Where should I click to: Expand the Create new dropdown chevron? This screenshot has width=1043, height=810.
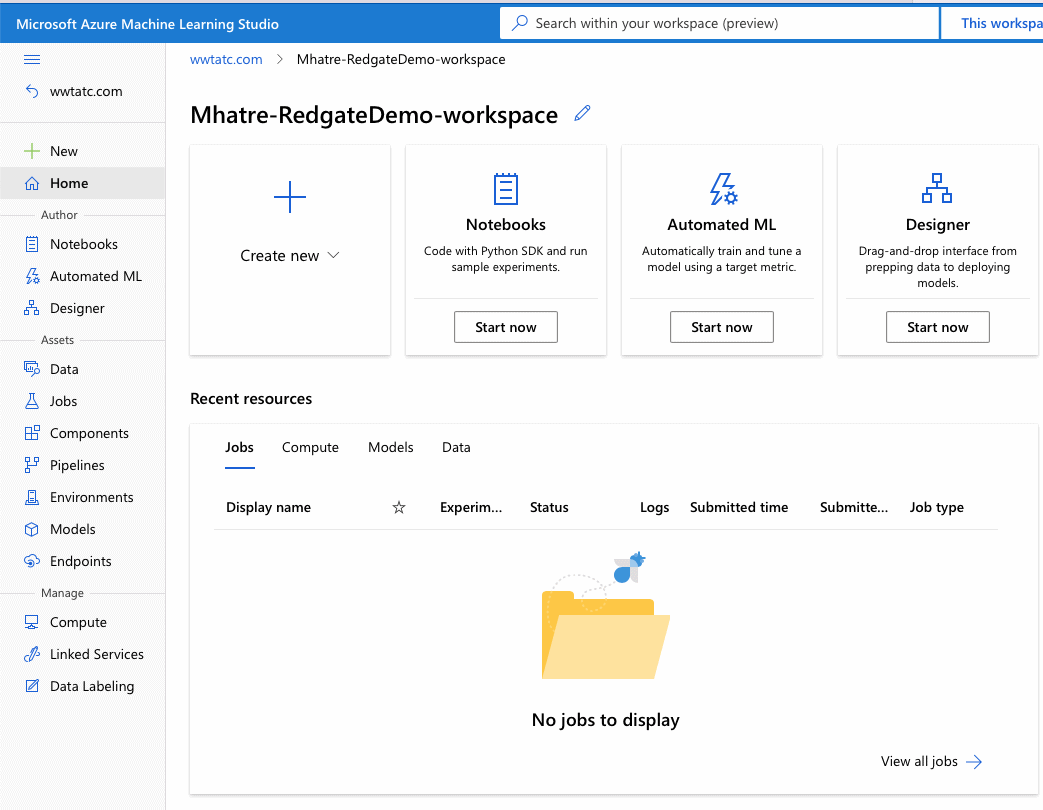click(334, 255)
